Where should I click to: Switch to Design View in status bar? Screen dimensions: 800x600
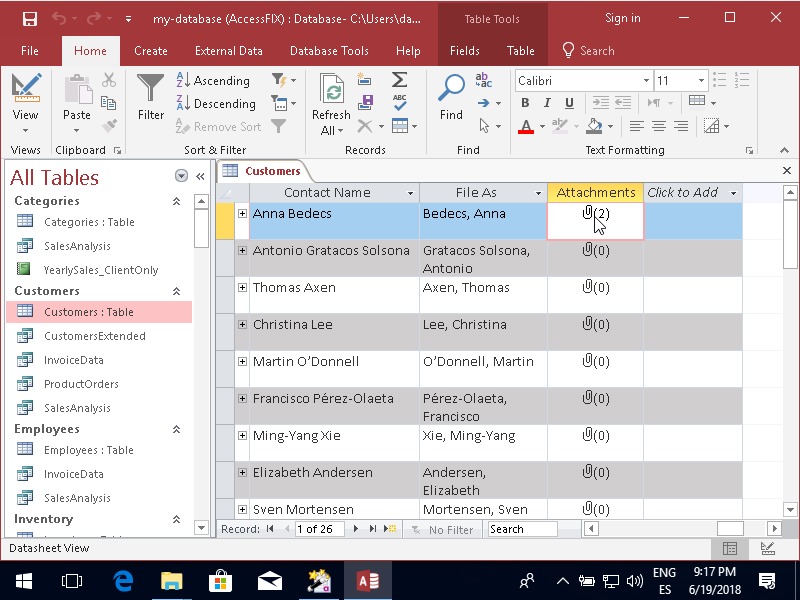coord(767,548)
